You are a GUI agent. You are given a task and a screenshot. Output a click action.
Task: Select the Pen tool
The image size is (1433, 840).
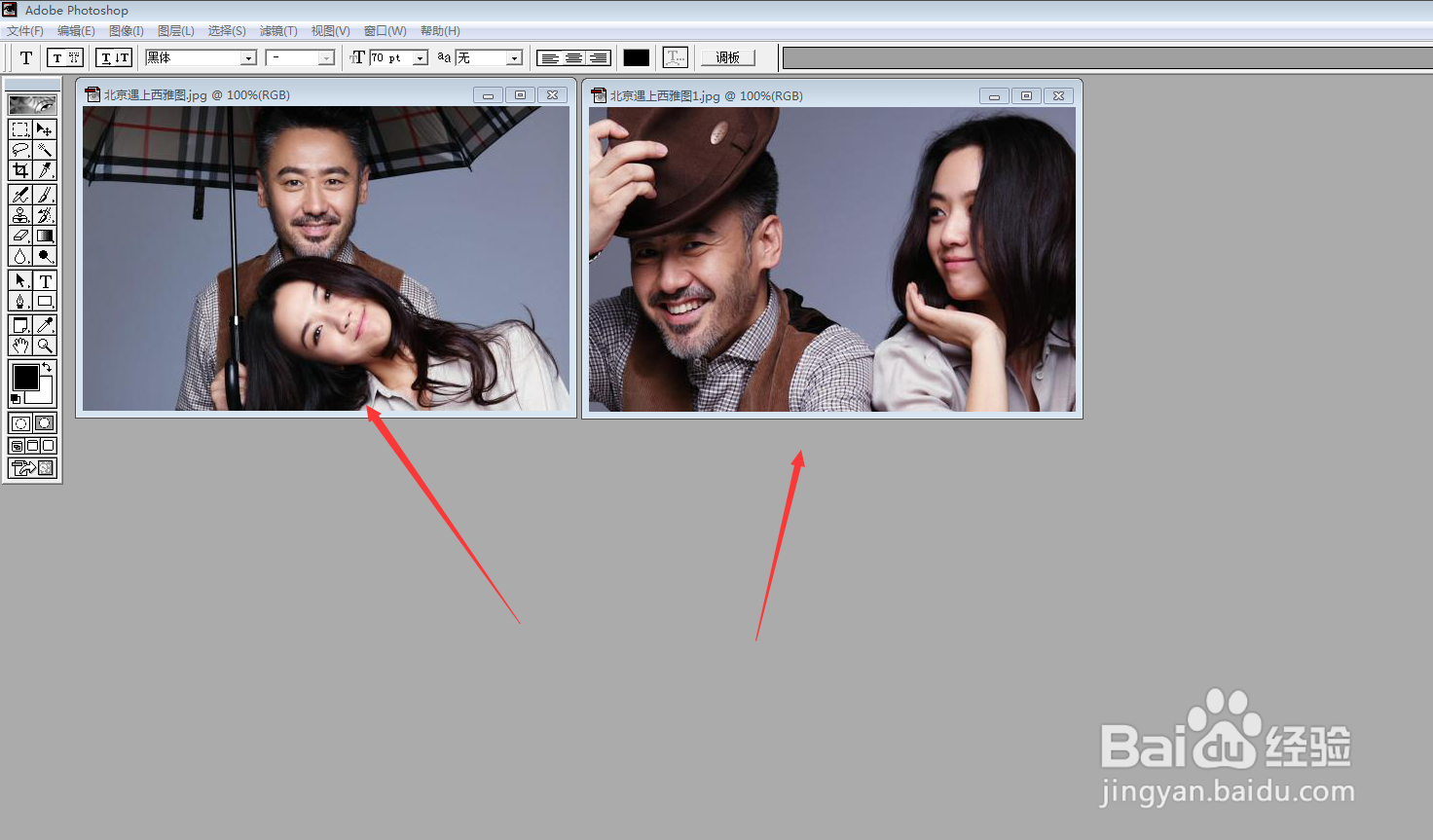click(20, 301)
